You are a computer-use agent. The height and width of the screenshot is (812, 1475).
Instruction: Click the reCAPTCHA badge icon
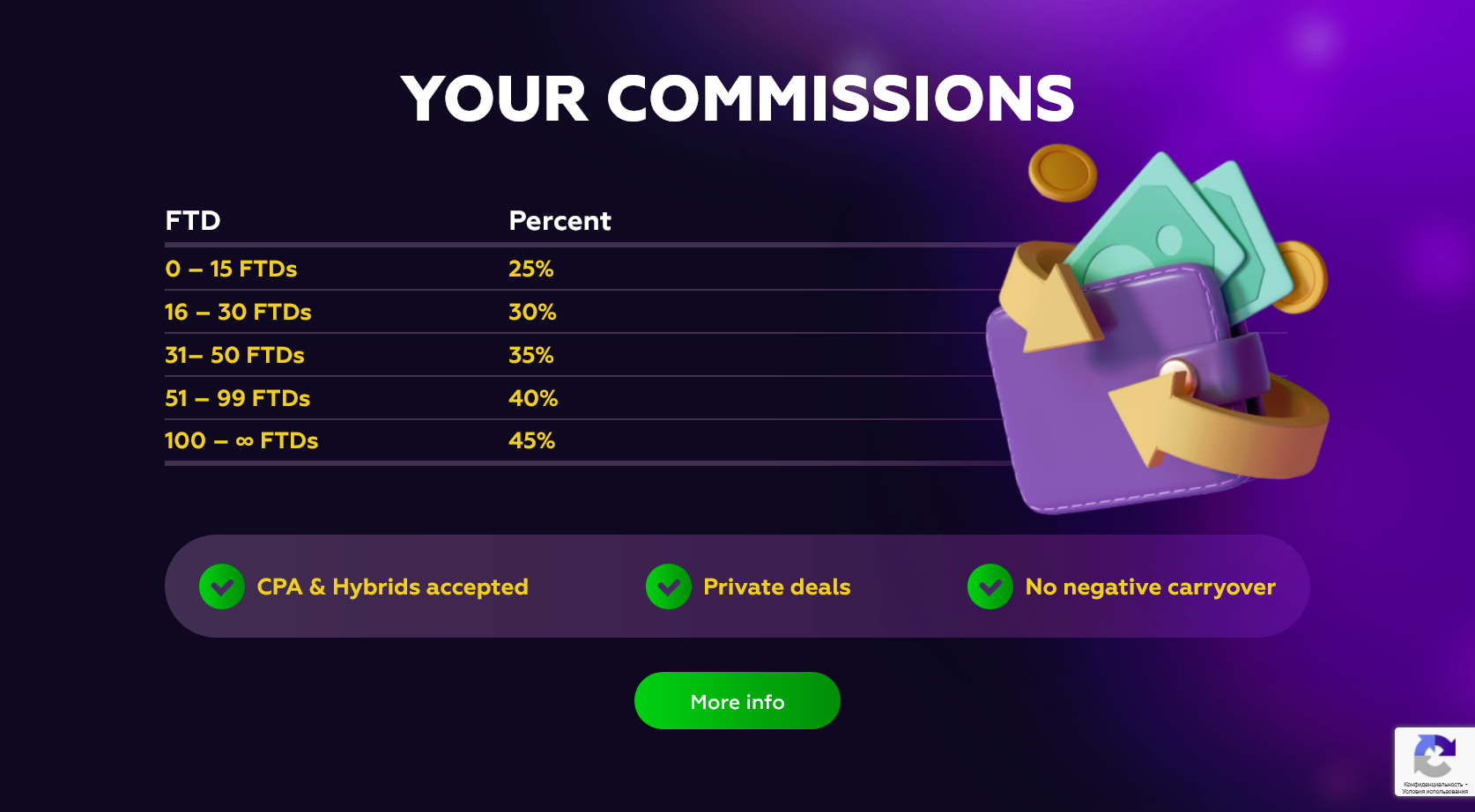click(x=1434, y=756)
